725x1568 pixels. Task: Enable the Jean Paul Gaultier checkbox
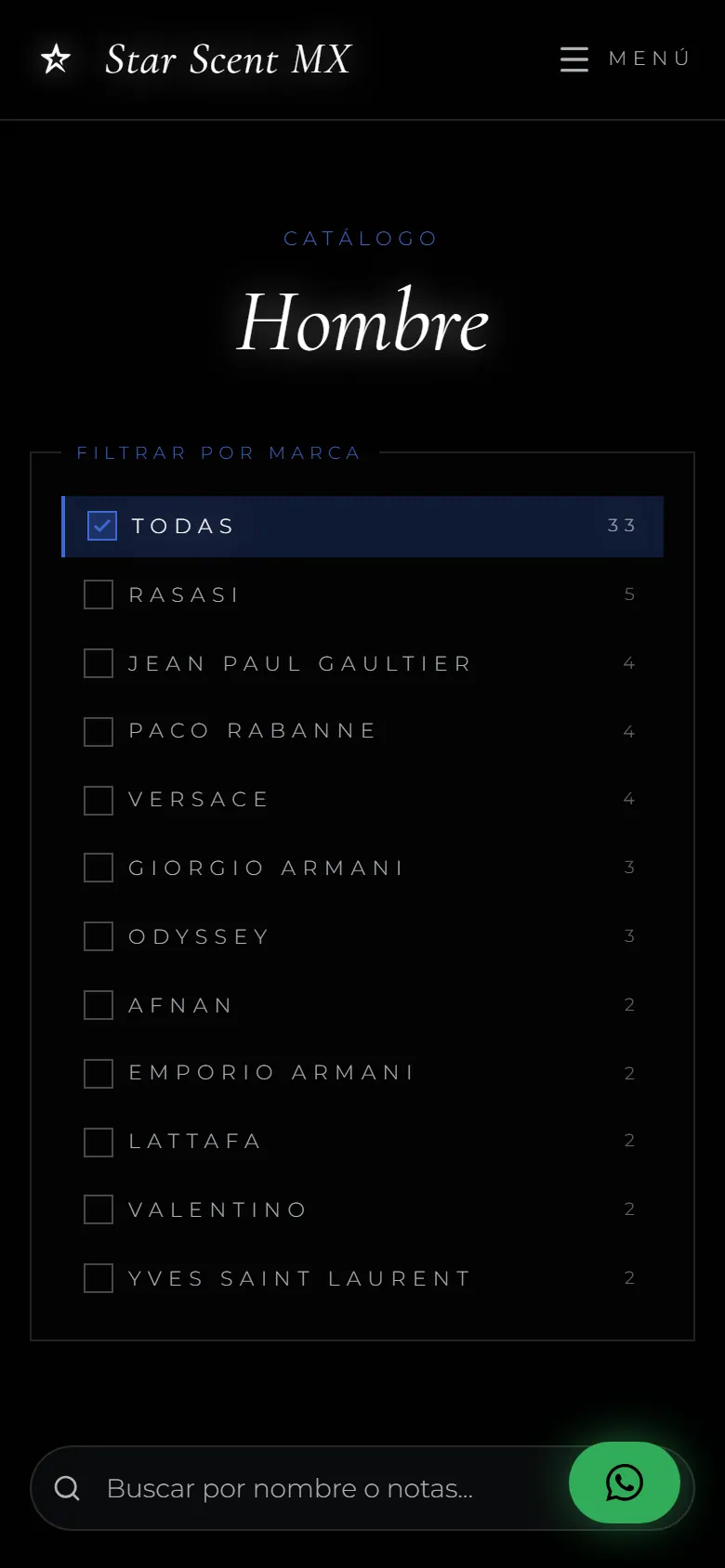pyautogui.click(x=99, y=663)
